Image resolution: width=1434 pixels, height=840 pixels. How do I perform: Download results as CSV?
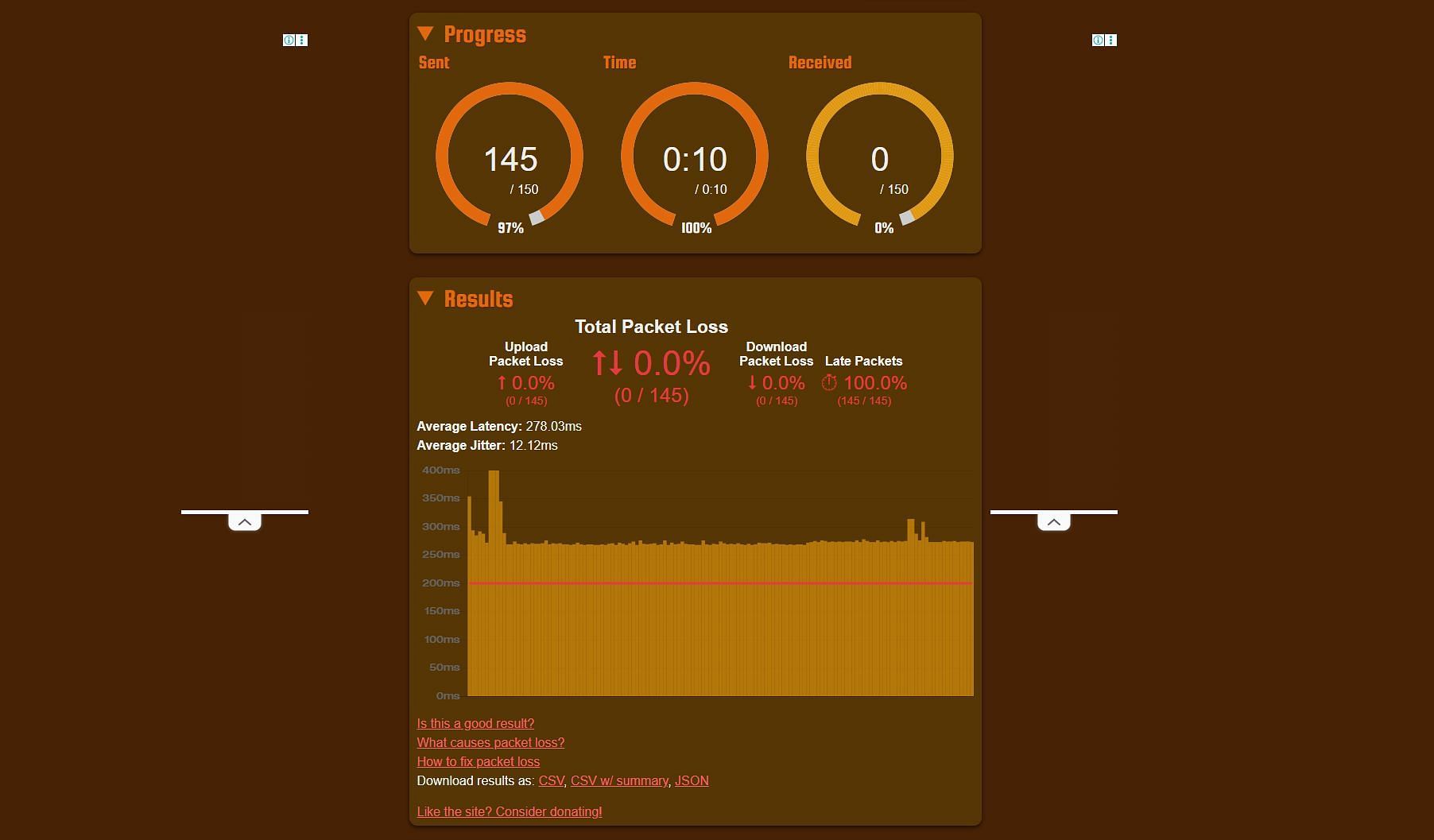coord(551,780)
